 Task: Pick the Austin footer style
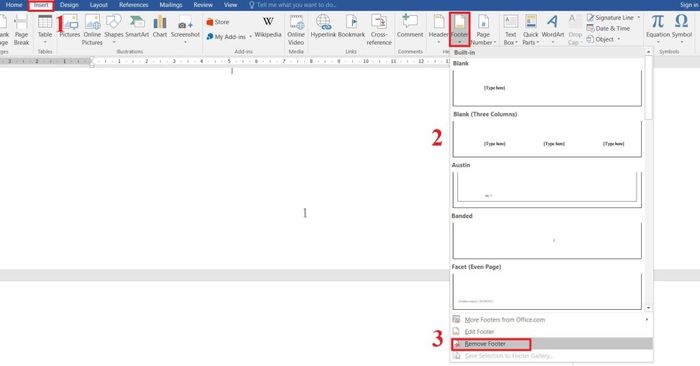coord(547,190)
